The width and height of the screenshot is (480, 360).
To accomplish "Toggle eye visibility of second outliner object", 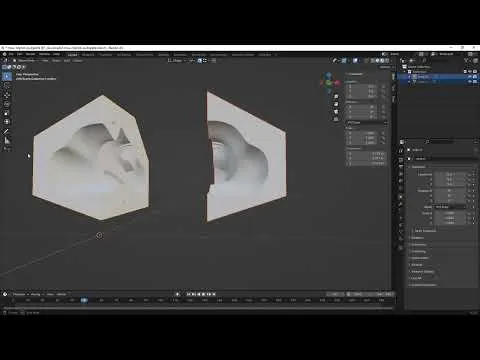I will 470,82.
